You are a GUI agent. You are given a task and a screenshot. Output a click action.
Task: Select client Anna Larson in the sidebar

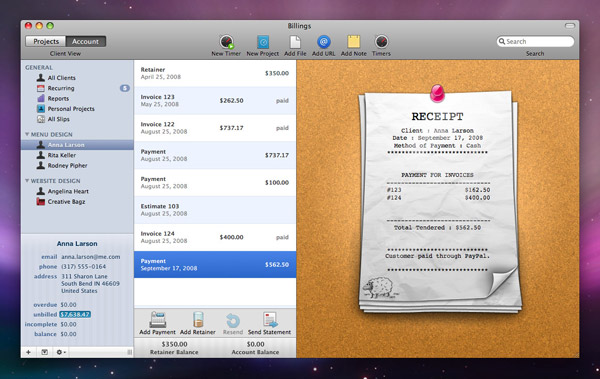77,145
